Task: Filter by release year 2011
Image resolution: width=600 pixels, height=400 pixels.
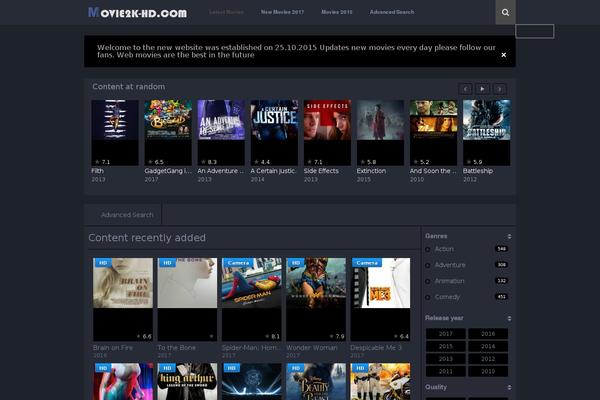Action: point(446,372)
